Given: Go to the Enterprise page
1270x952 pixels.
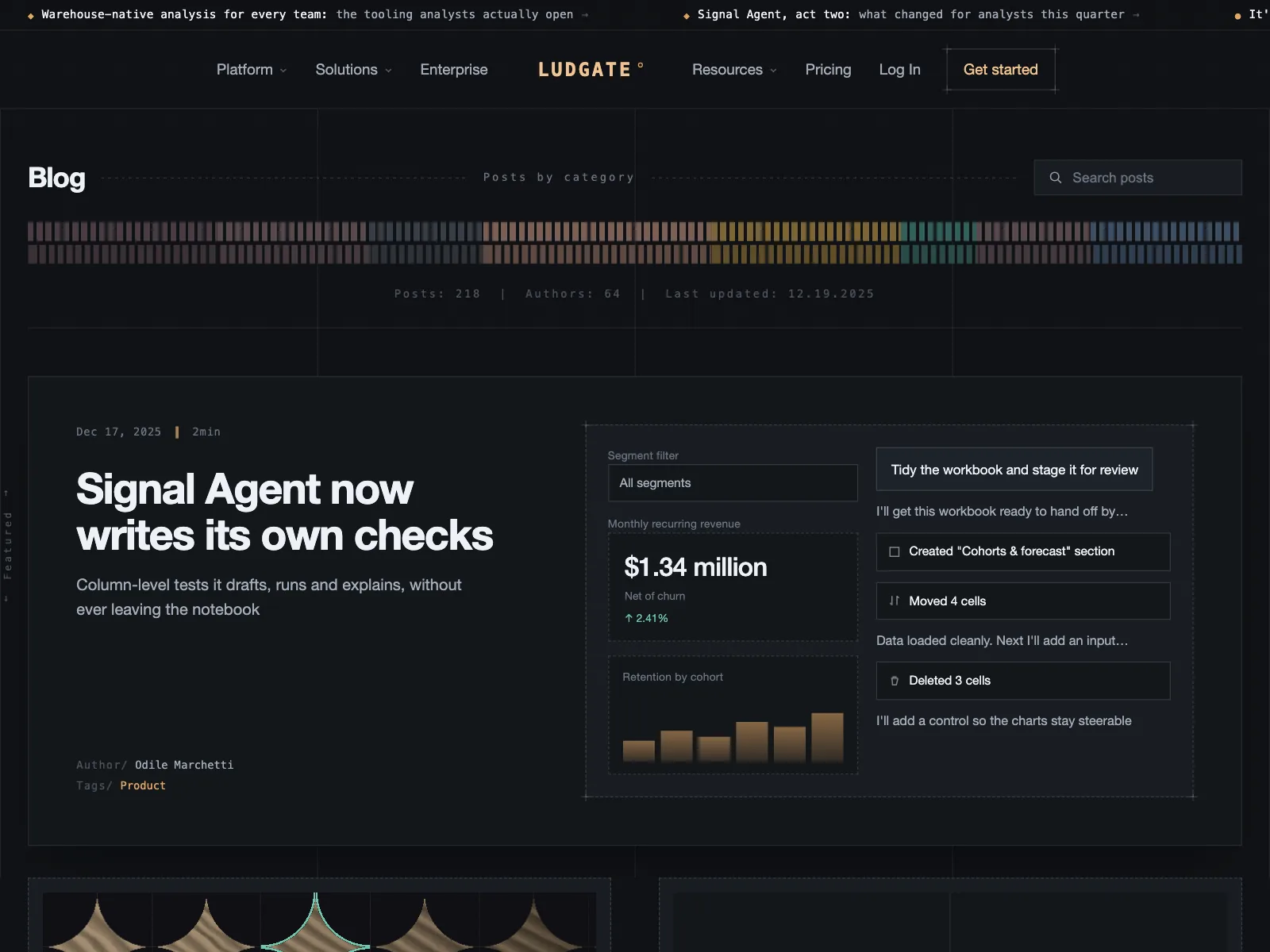Looking at the screenshot, I should point(454,70).
